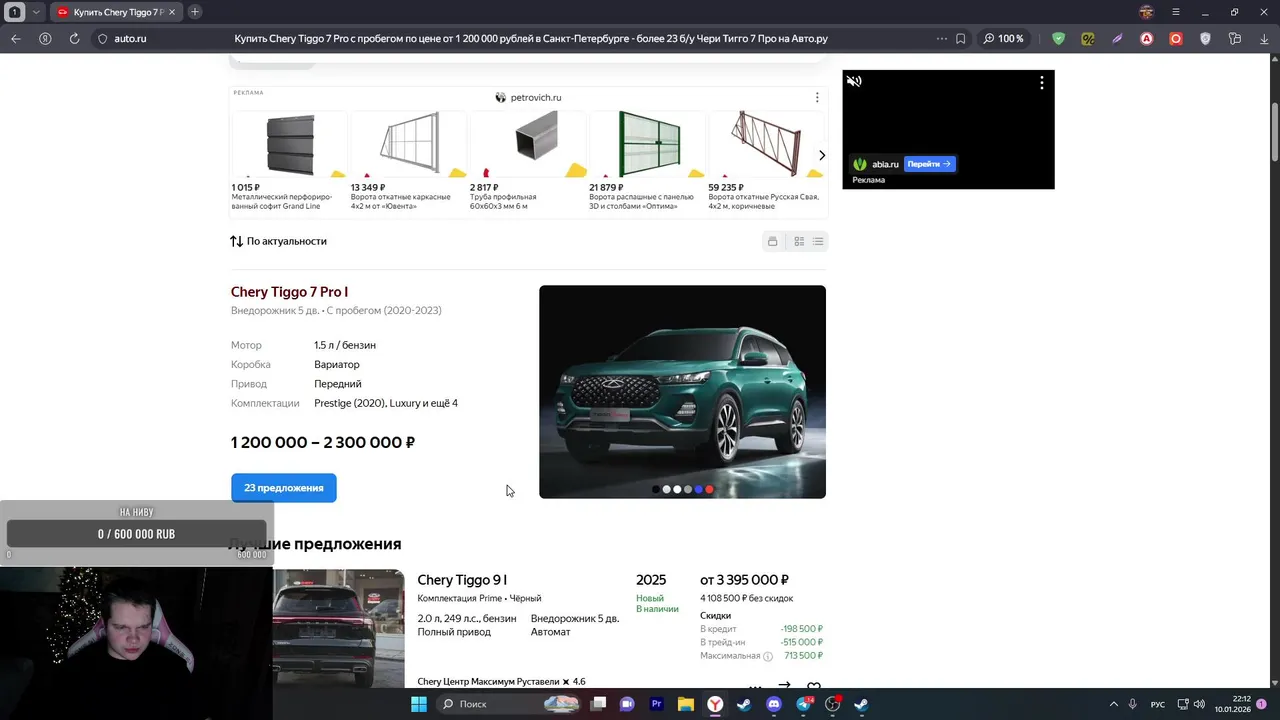The image size is (1280, 720).
Task: Switch to large card view icon
Action: [772, 241]
